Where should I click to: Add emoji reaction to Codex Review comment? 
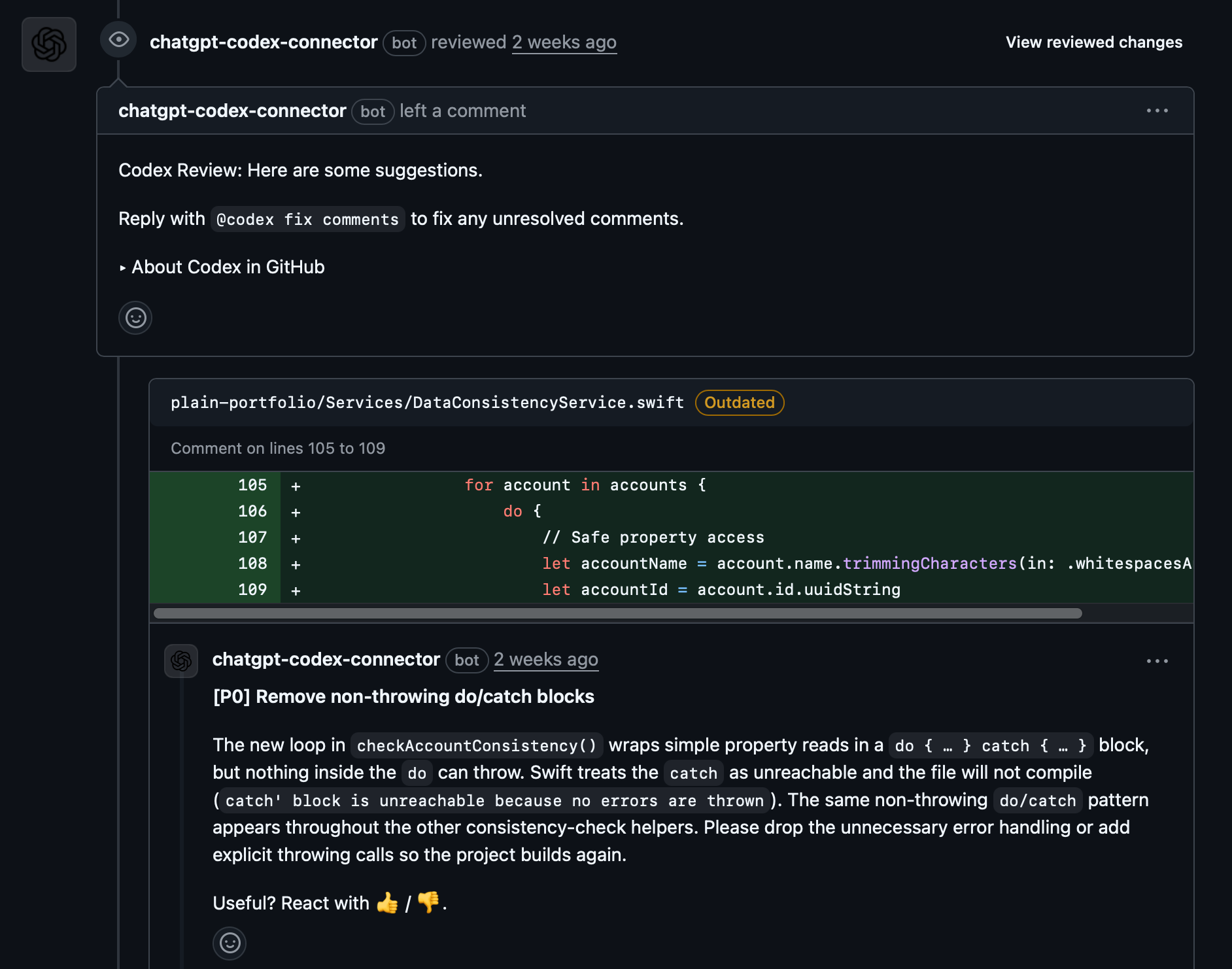click(135, 318)
